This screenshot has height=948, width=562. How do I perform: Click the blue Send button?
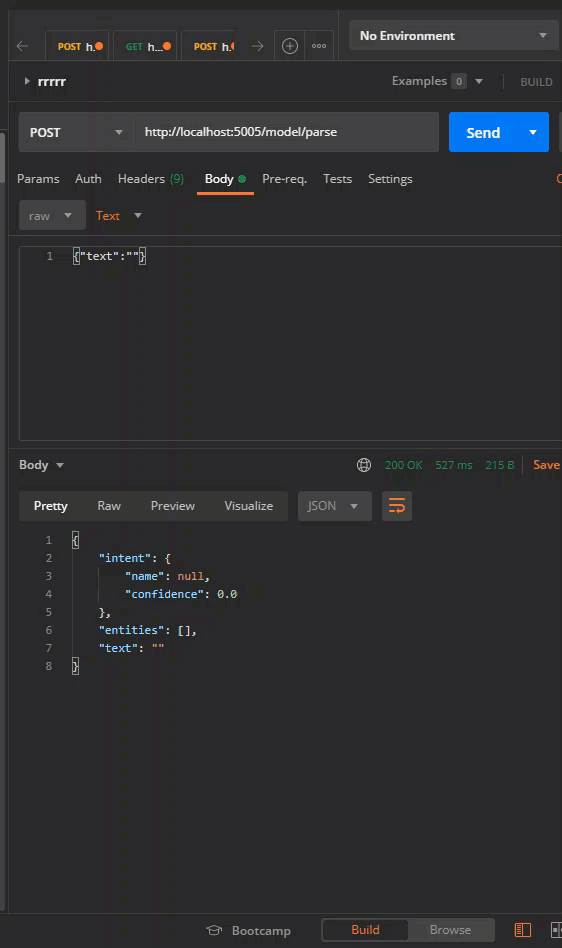point(483,132)
